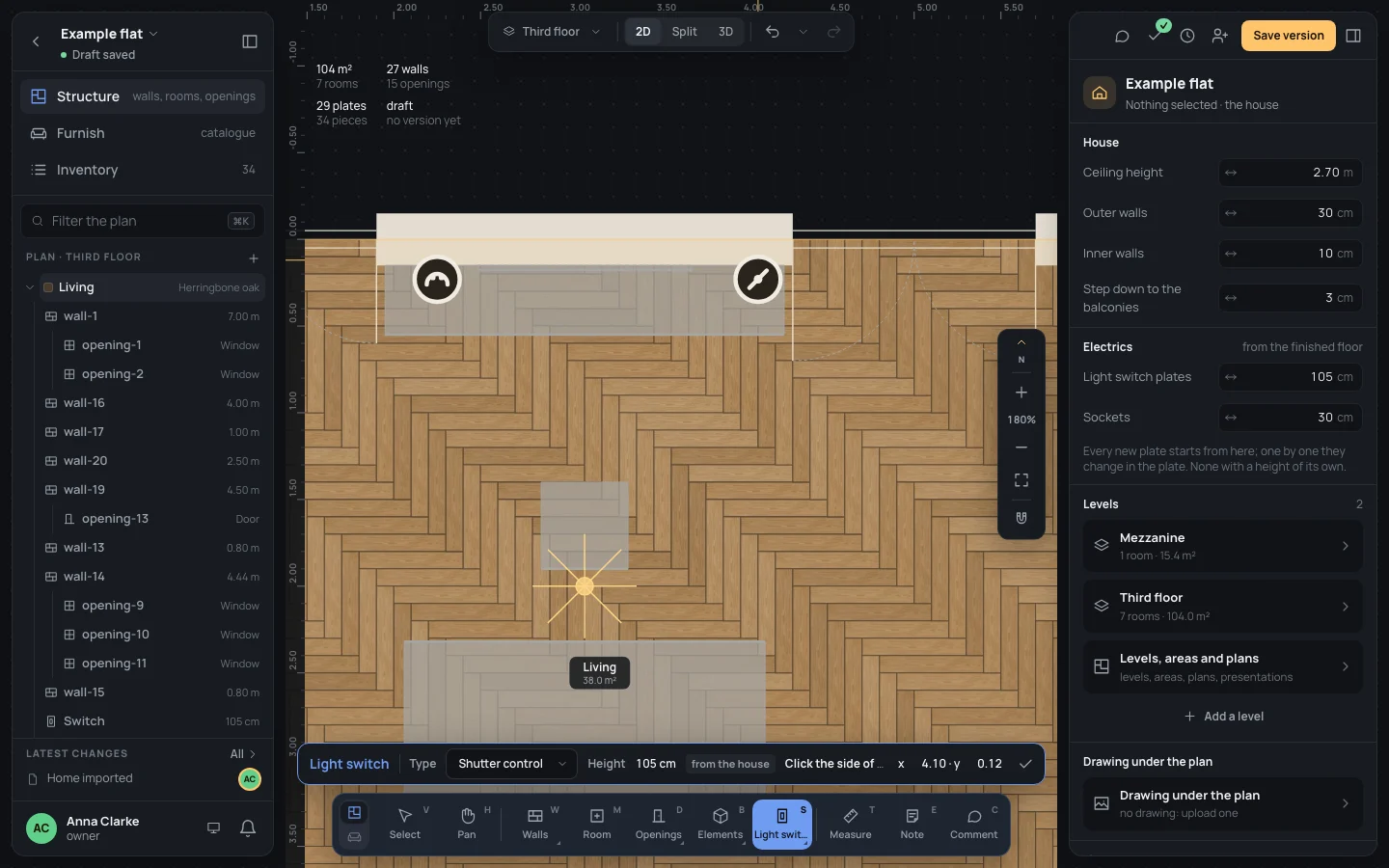Switch view mode to 3D
1389x868 pixels.
[725, 32]
